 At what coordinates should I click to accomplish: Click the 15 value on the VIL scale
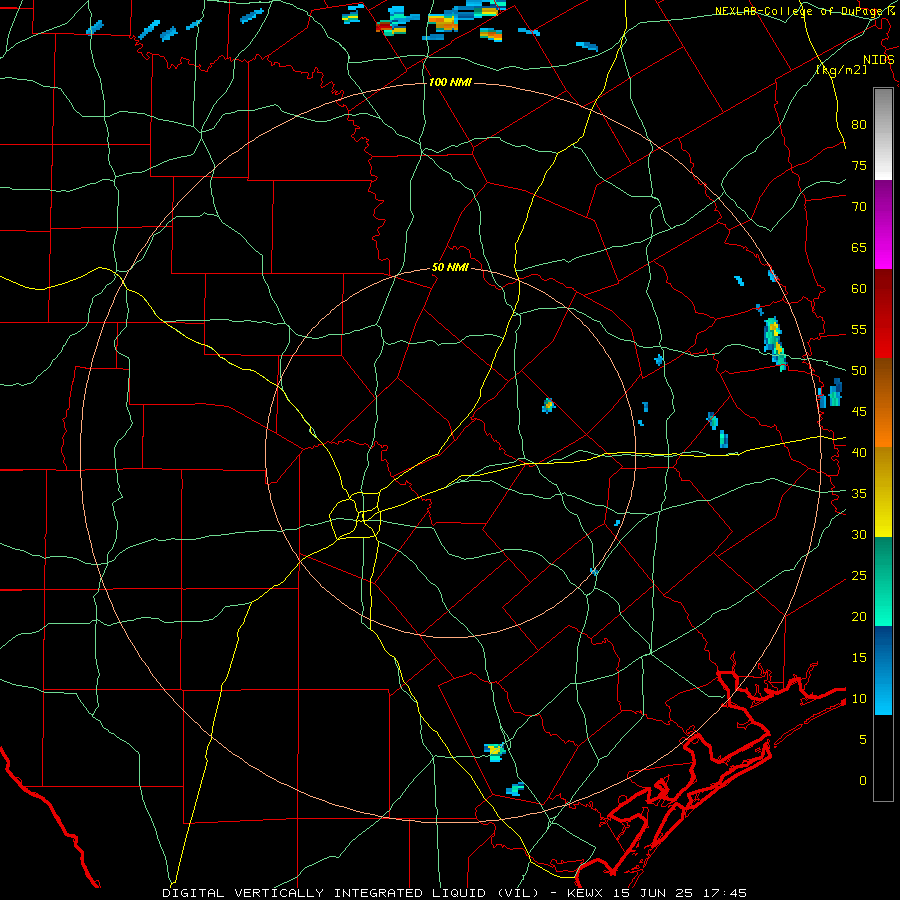(859, 657)
